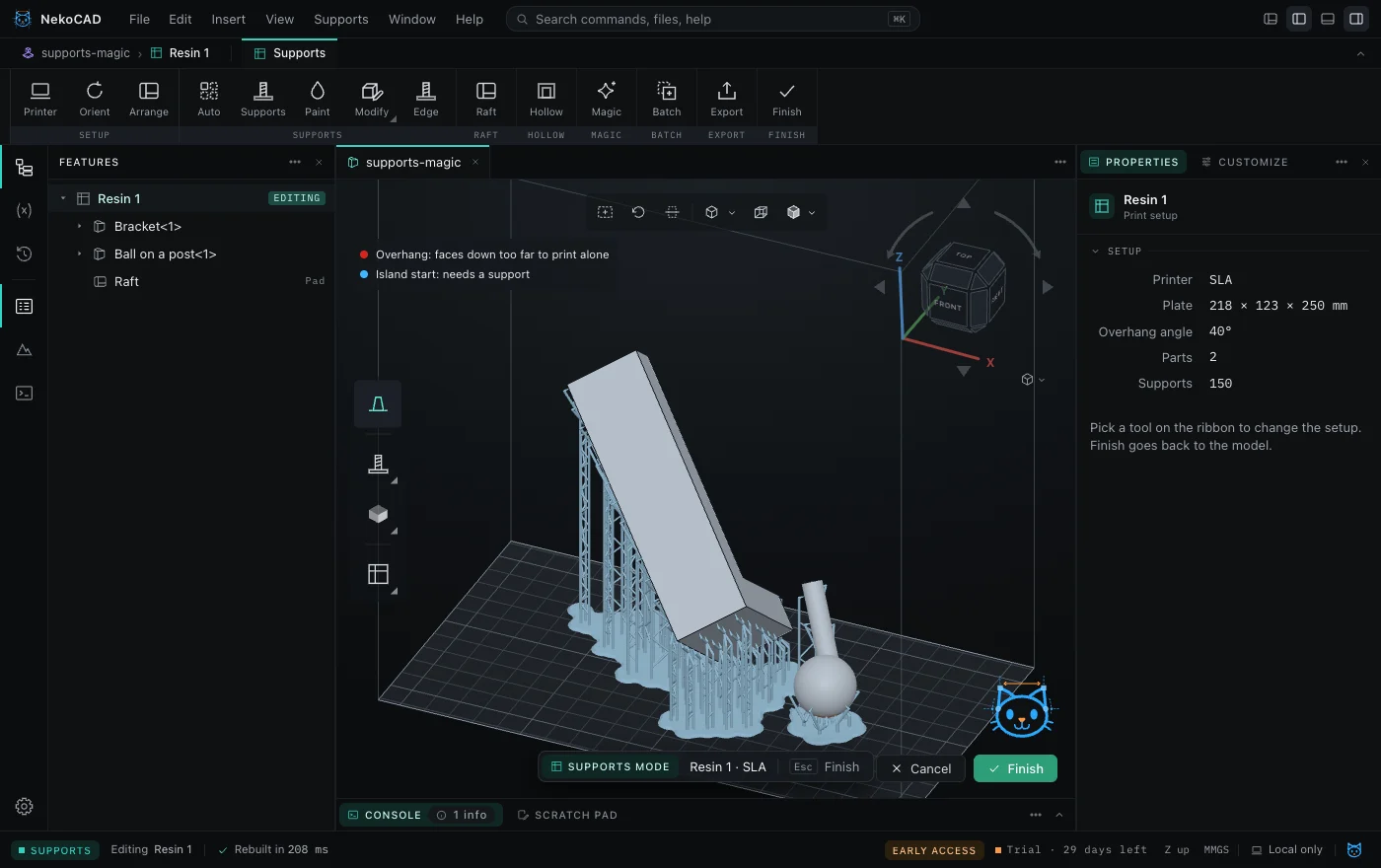Viewport: 1381px width, 868px height.
Task: Click the Early Access badge
Action: click(x=934, y=850)
